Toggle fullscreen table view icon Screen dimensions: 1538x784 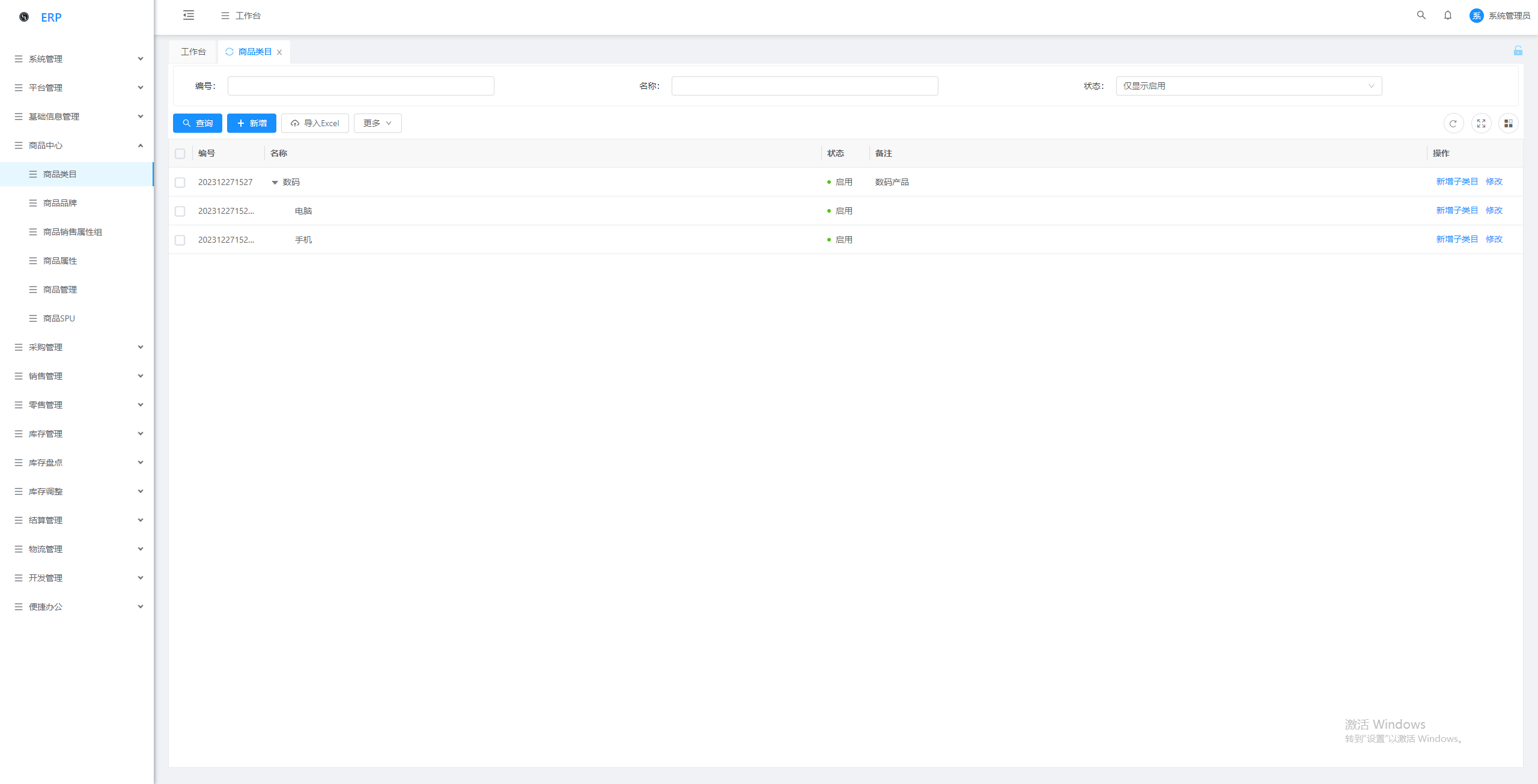[x=1481, y=124]
